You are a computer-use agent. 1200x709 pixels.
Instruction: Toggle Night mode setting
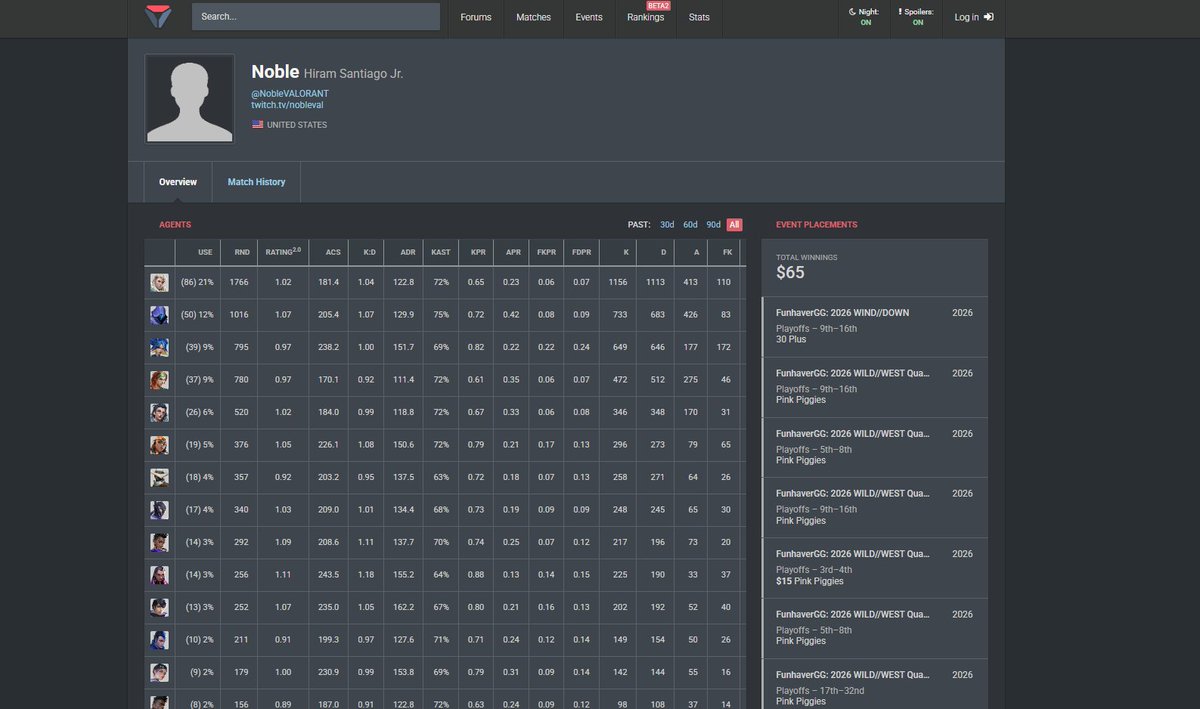point(865,17)
